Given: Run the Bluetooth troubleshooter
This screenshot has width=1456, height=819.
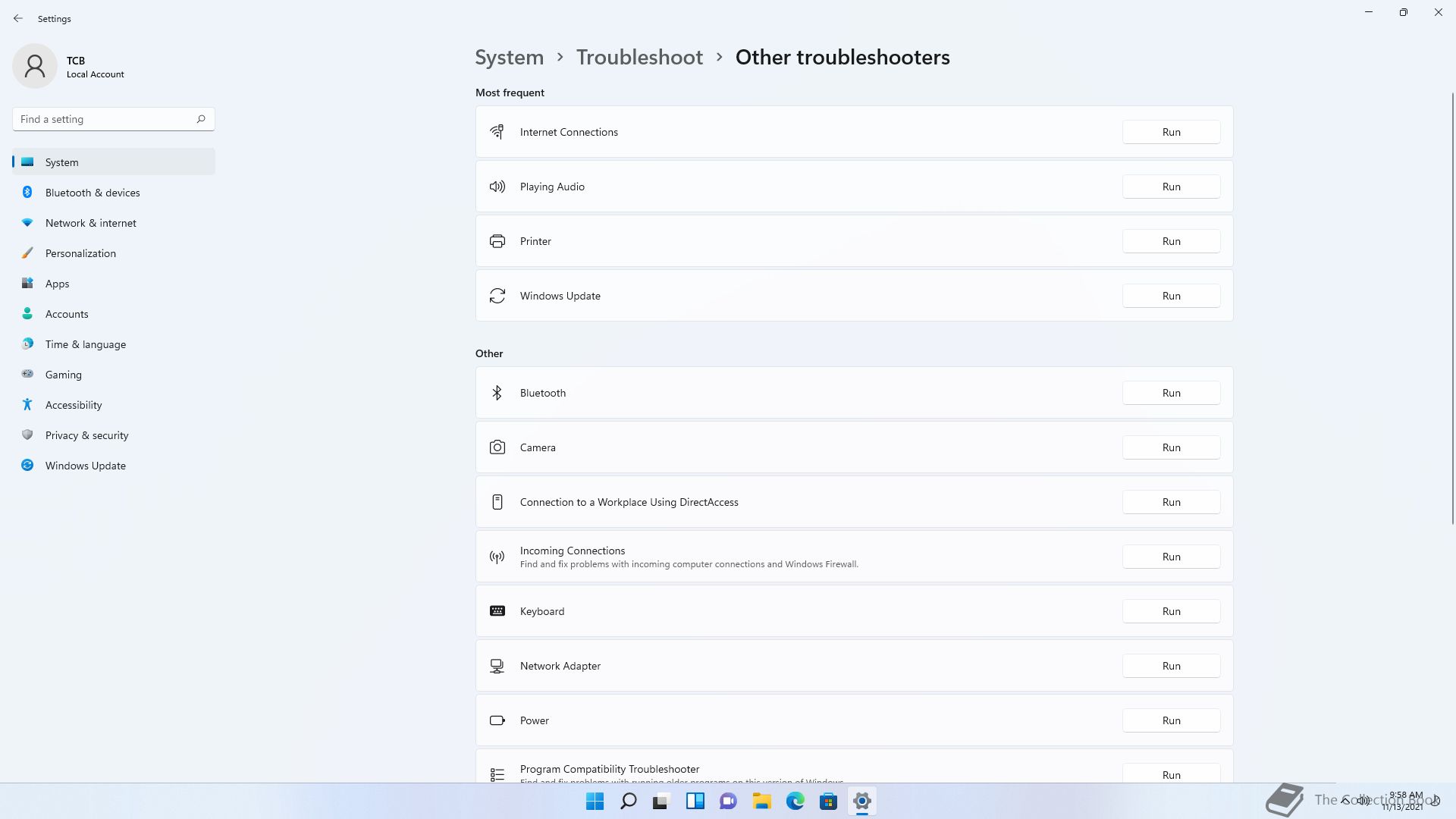Looking at the screenshot, I should [1171, 393].
